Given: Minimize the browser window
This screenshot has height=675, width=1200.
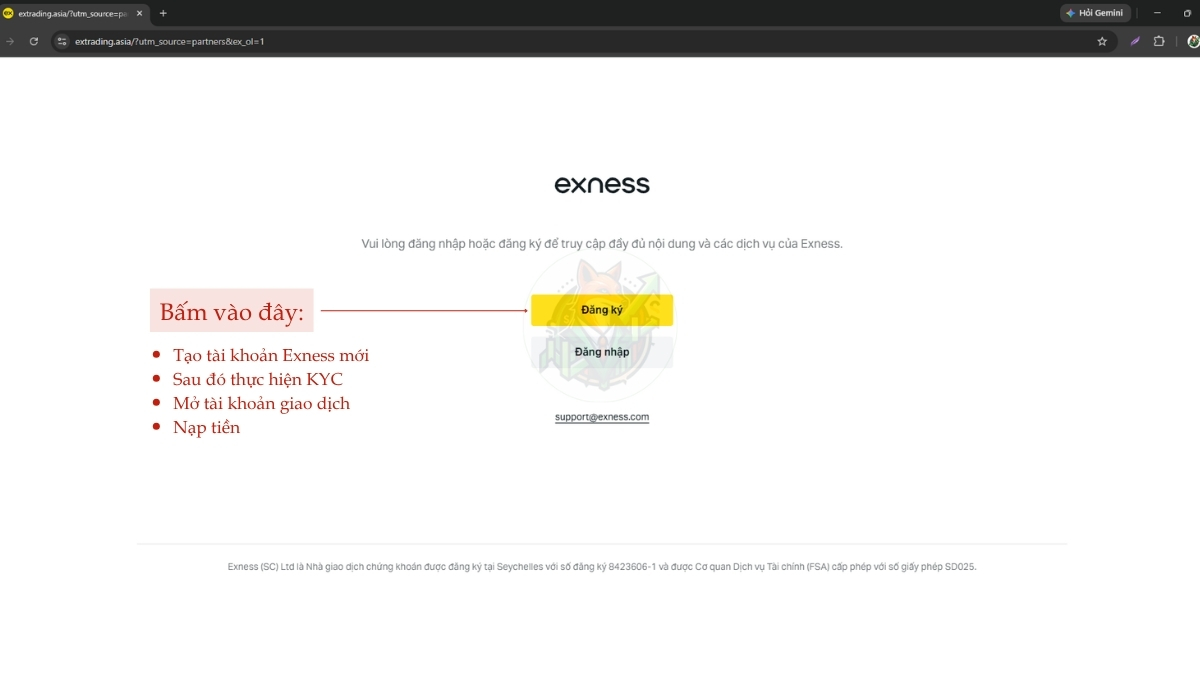Looking at the screenshot, I should pyautogui.click(x=1157, y=13).
